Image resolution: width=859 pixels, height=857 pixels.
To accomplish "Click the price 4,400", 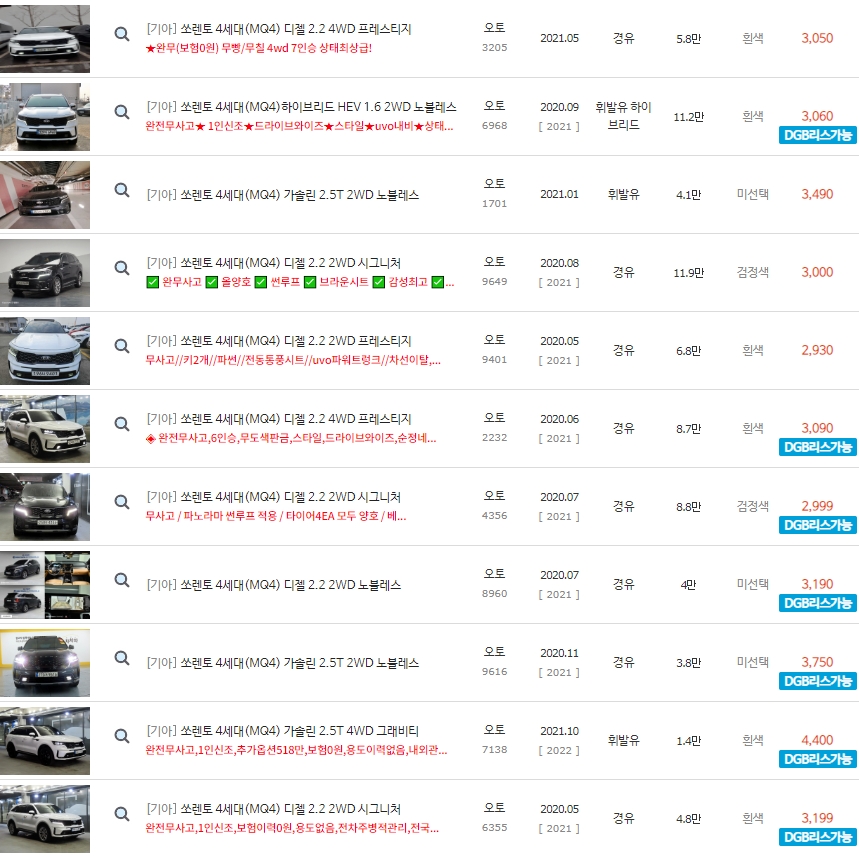I will click(817, 740).
